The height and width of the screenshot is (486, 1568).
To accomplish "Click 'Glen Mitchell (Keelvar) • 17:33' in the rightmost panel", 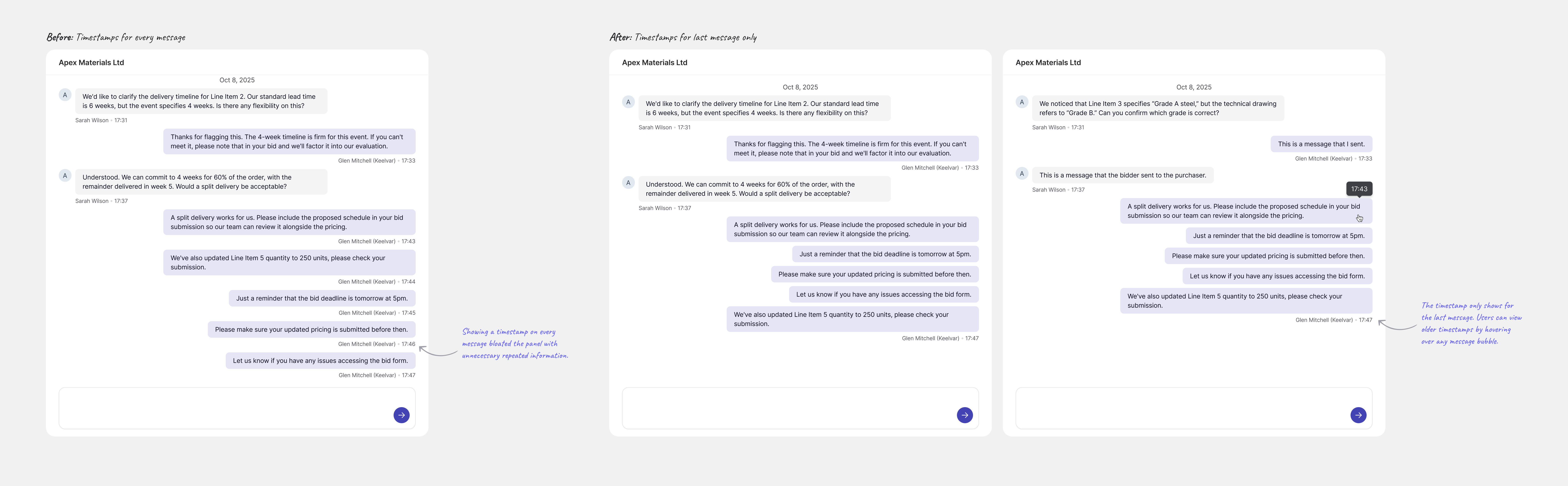I will 1334,159.
